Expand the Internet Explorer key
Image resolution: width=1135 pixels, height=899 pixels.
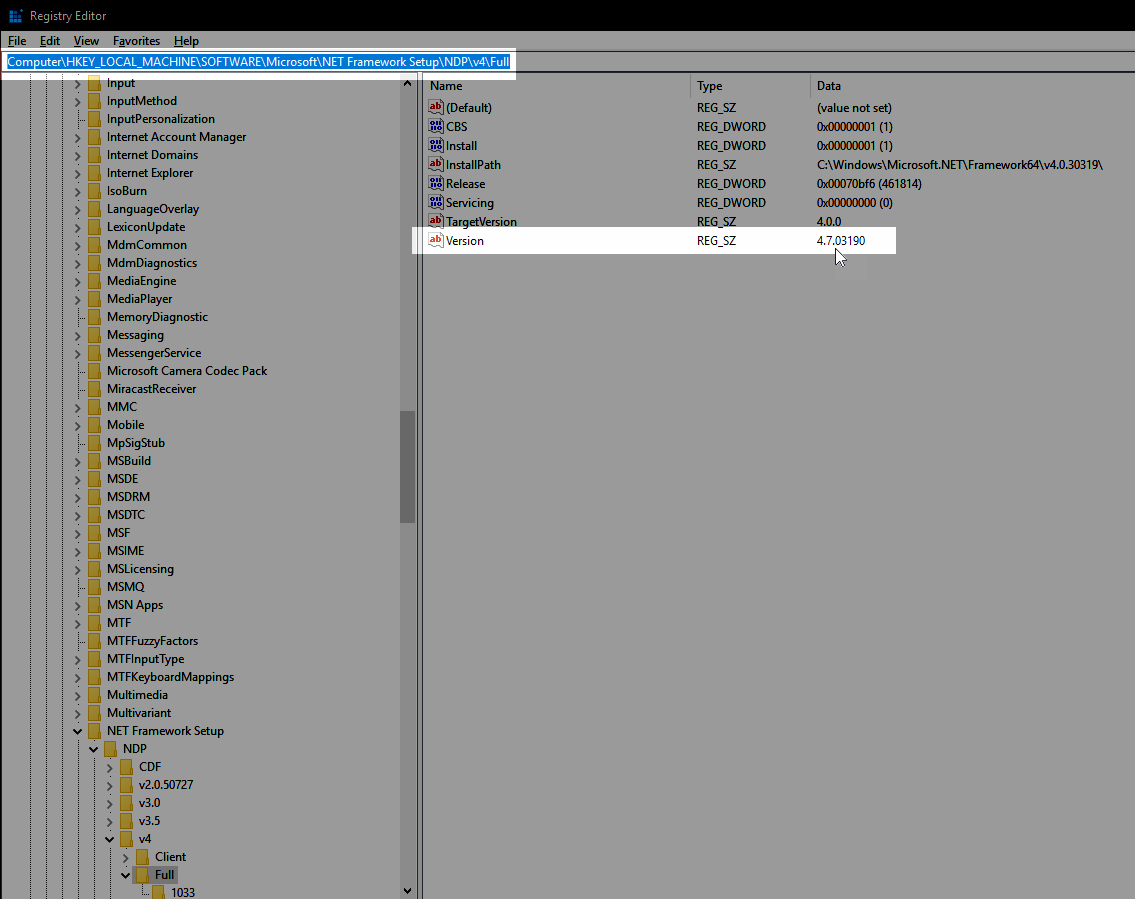tap(77, 174)
